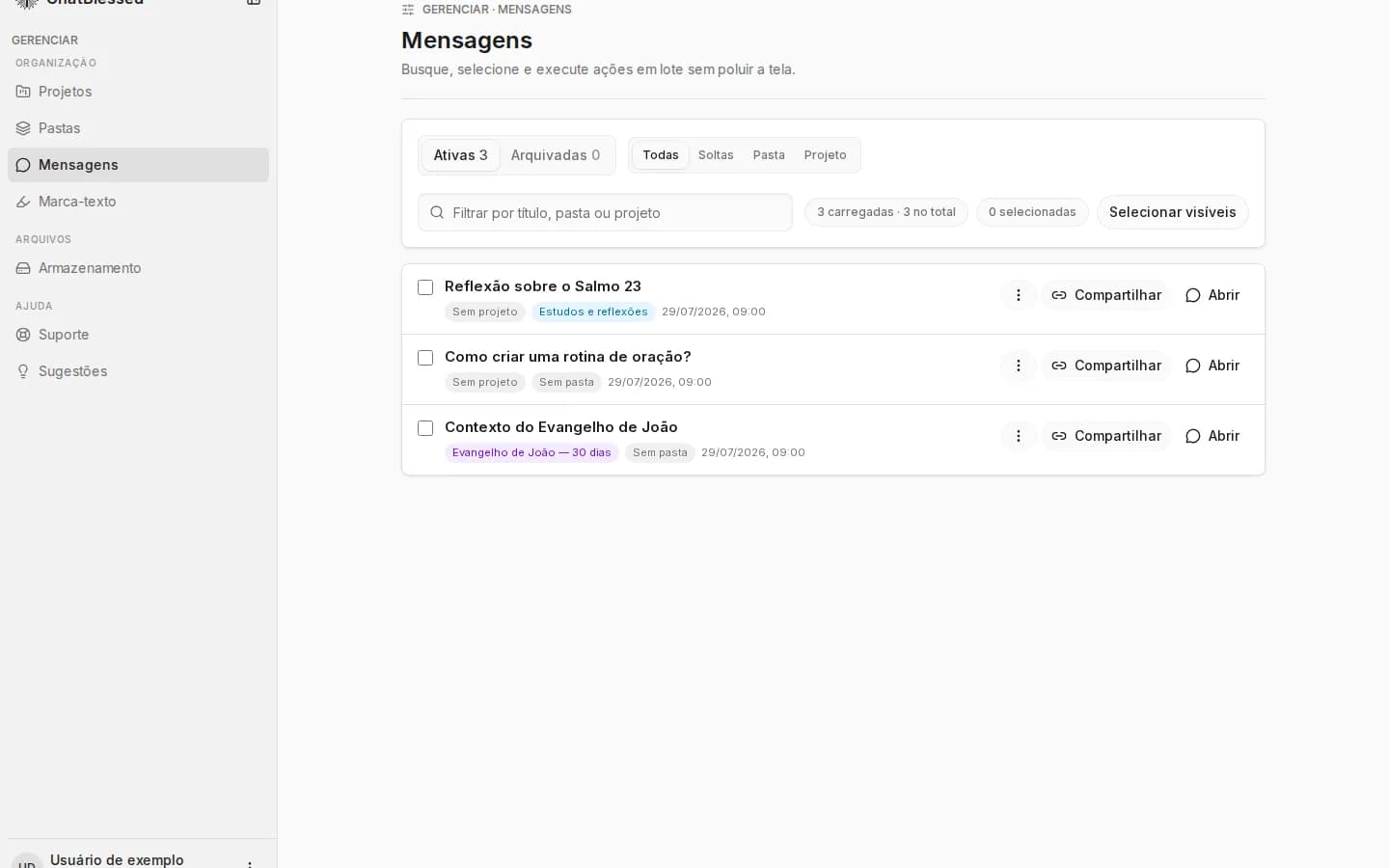Select the Pasta filter tab

(769, 155)
